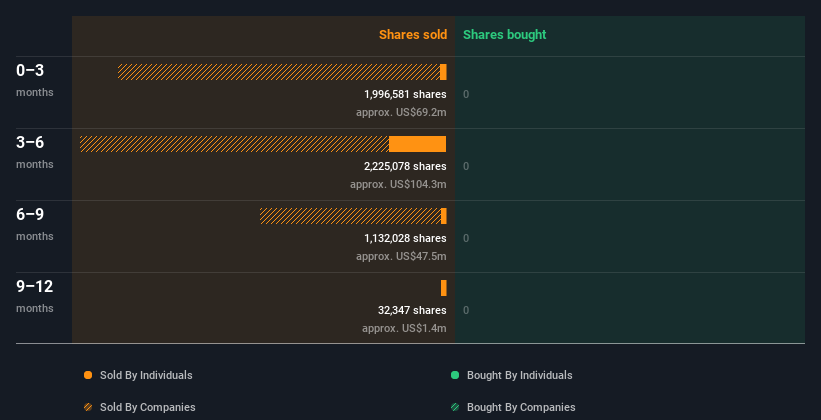Click the approx. US$104.3m value
The width and height of the screenshot is (821, 420).
click(398, 184)
